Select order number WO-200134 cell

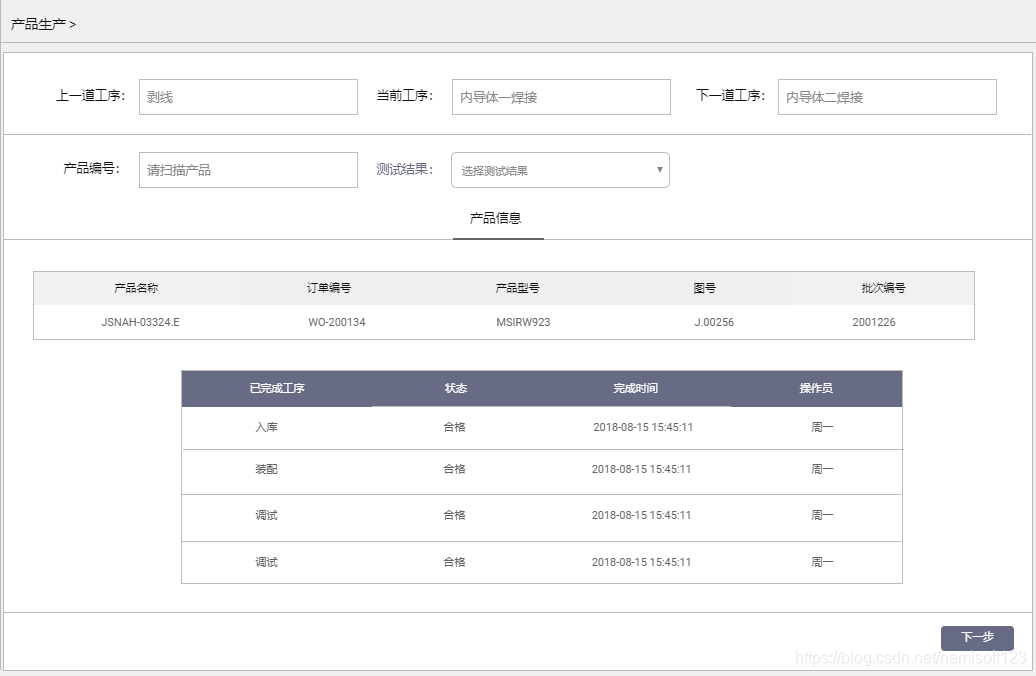coord(337,322)
